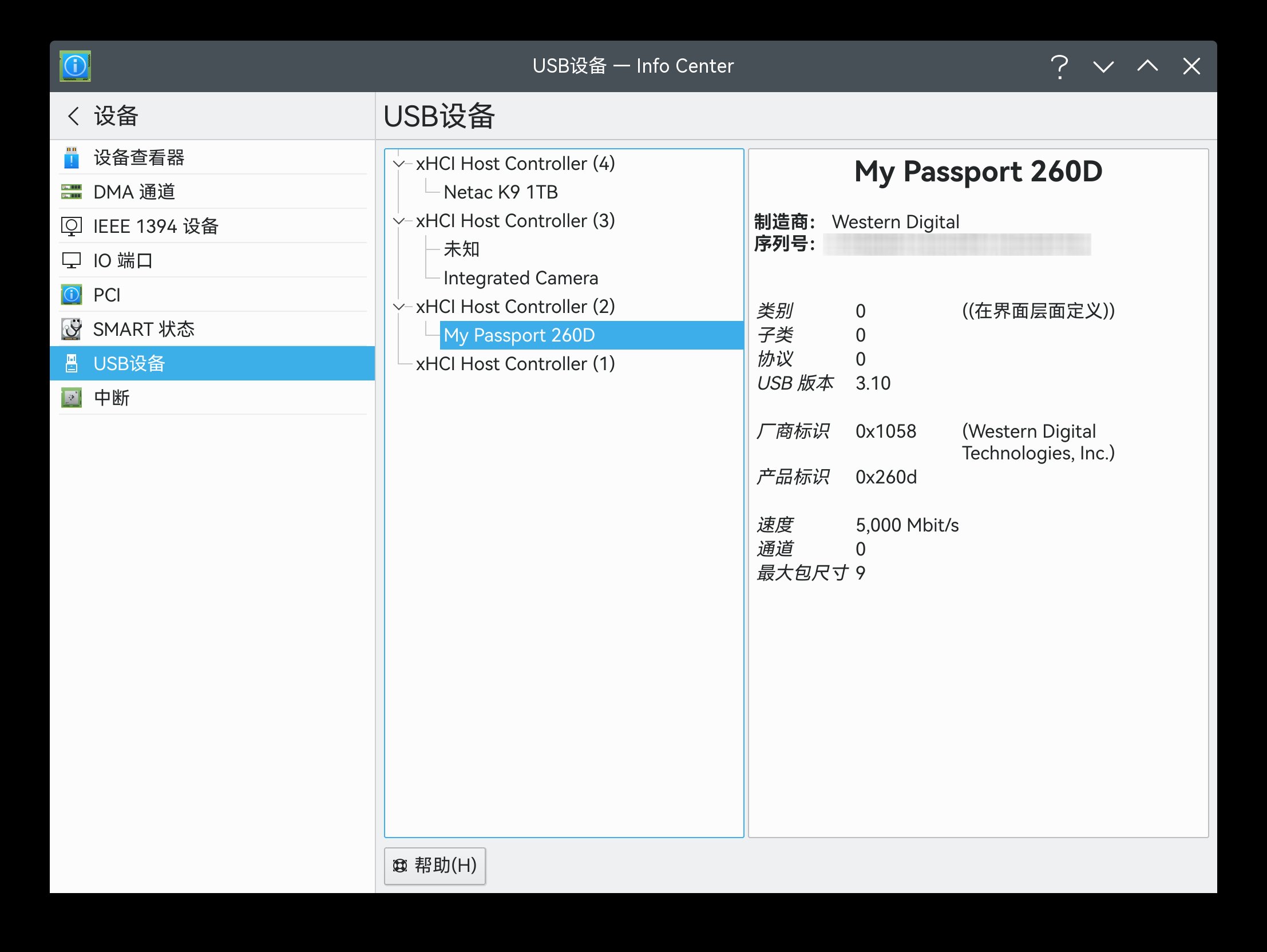Click the USB设备 sidebar icon
Screen dimensions: 1267x952
point(71,363)
